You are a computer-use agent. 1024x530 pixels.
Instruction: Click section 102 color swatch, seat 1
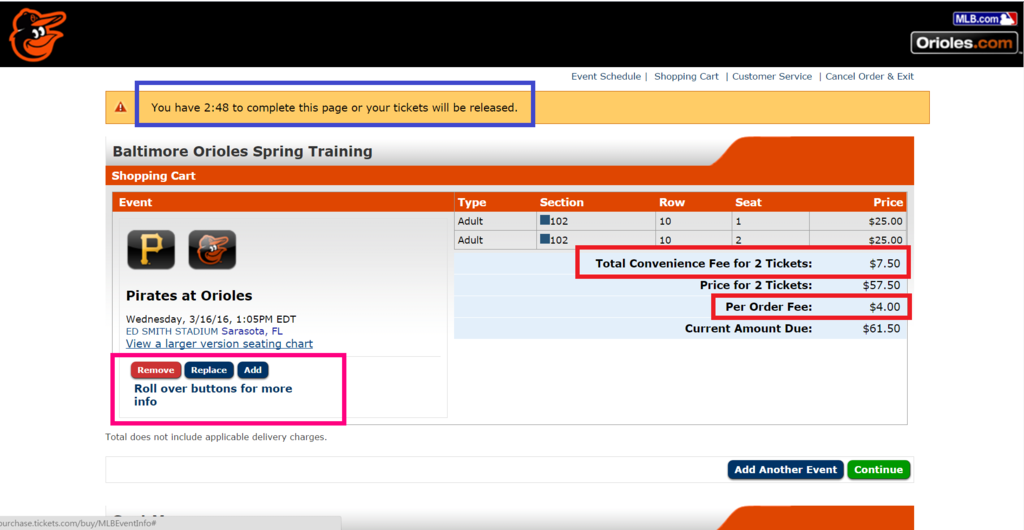click(x=545, y=221)
